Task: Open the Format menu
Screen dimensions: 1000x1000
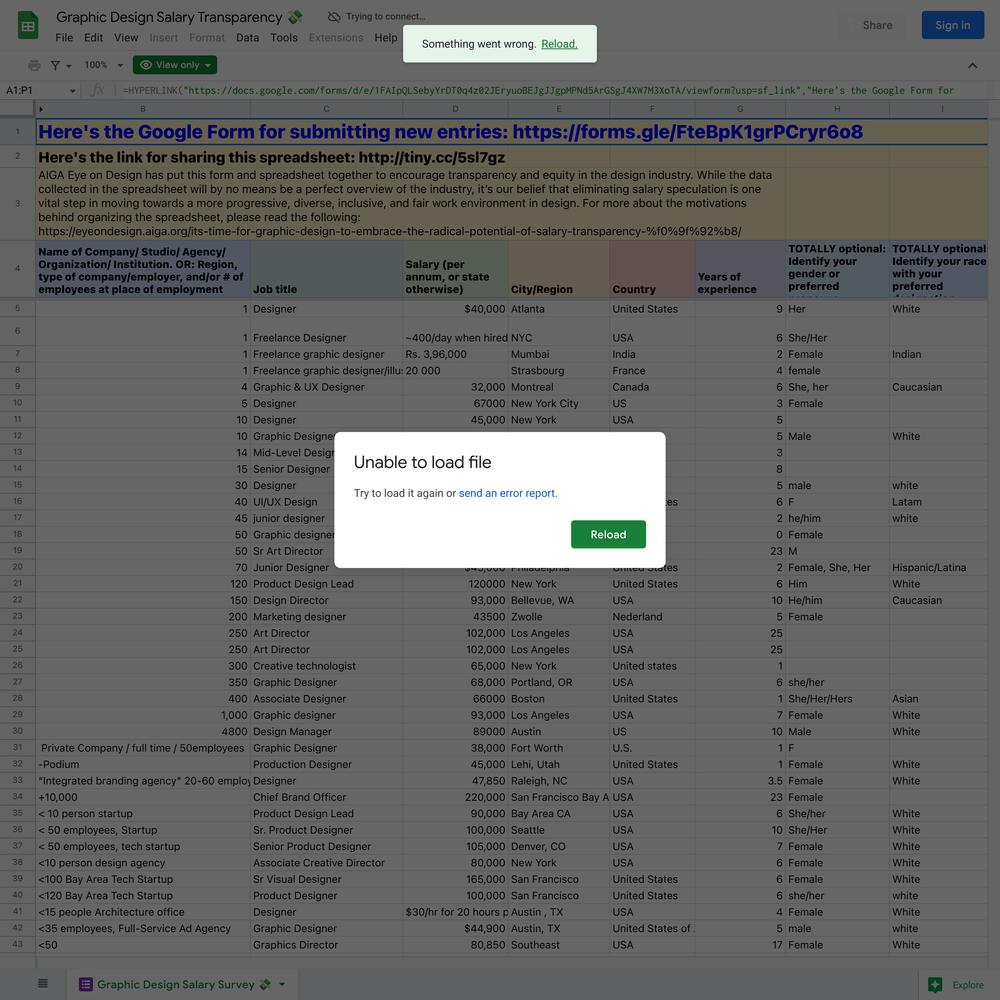Action: pyautogui.click(x=207, y=38)
